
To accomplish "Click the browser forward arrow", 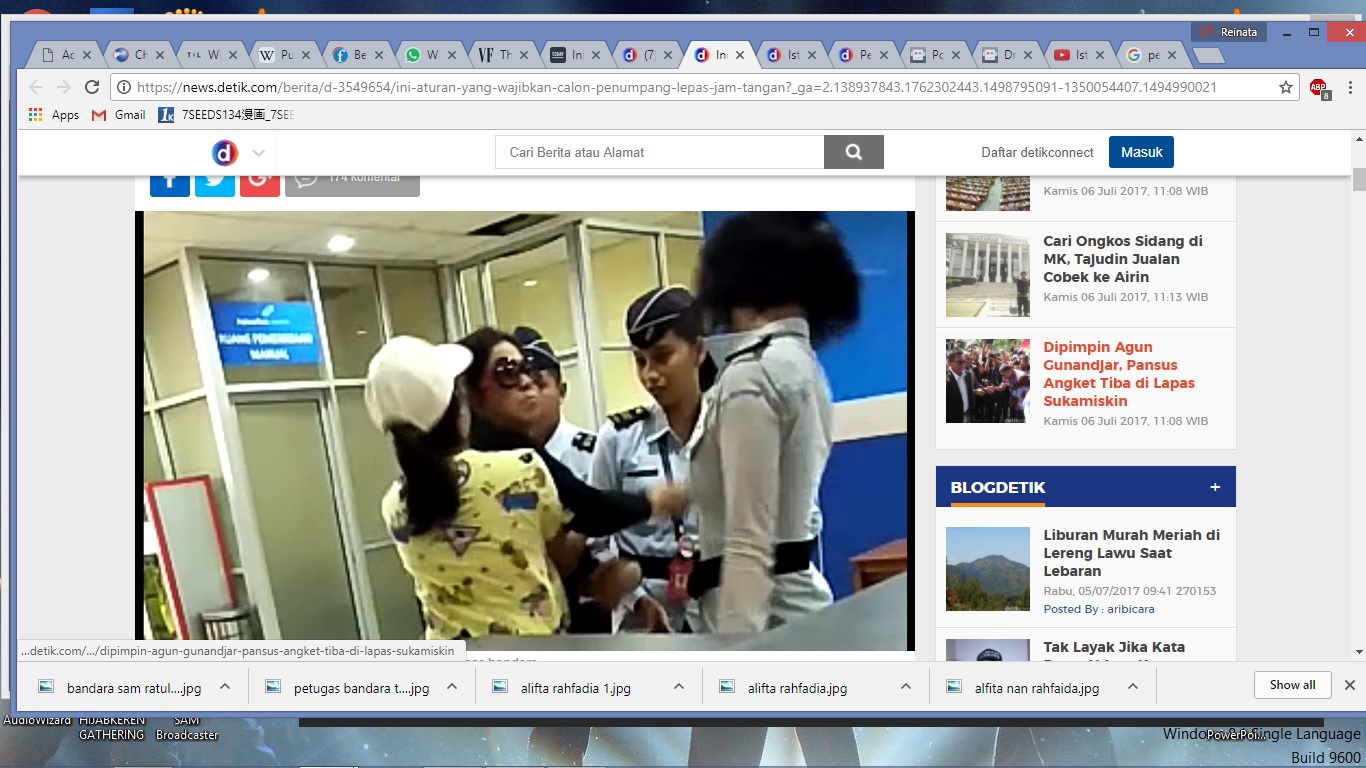I will (64, 87).
